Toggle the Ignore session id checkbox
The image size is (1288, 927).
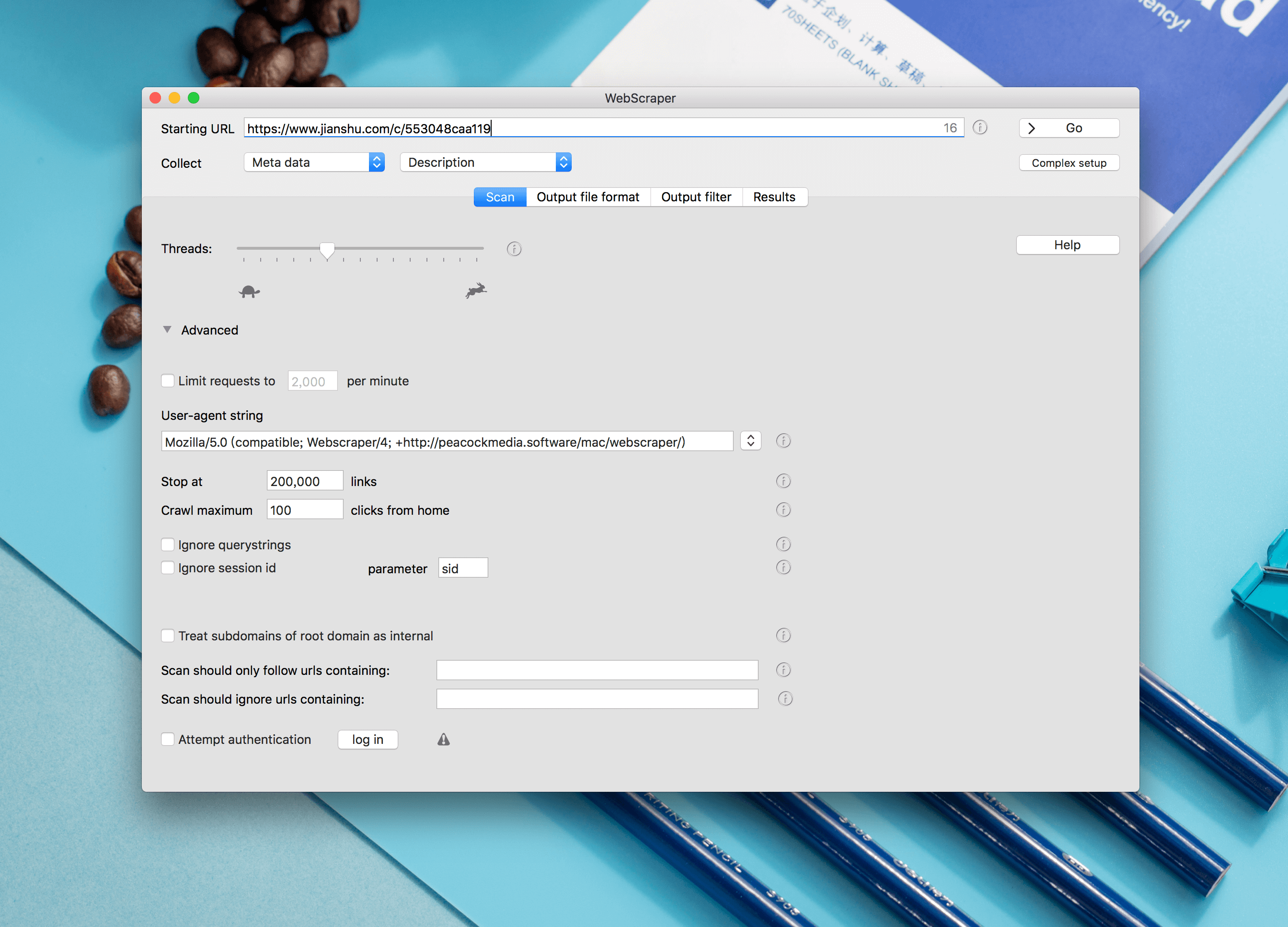click(x=168, y=568)
